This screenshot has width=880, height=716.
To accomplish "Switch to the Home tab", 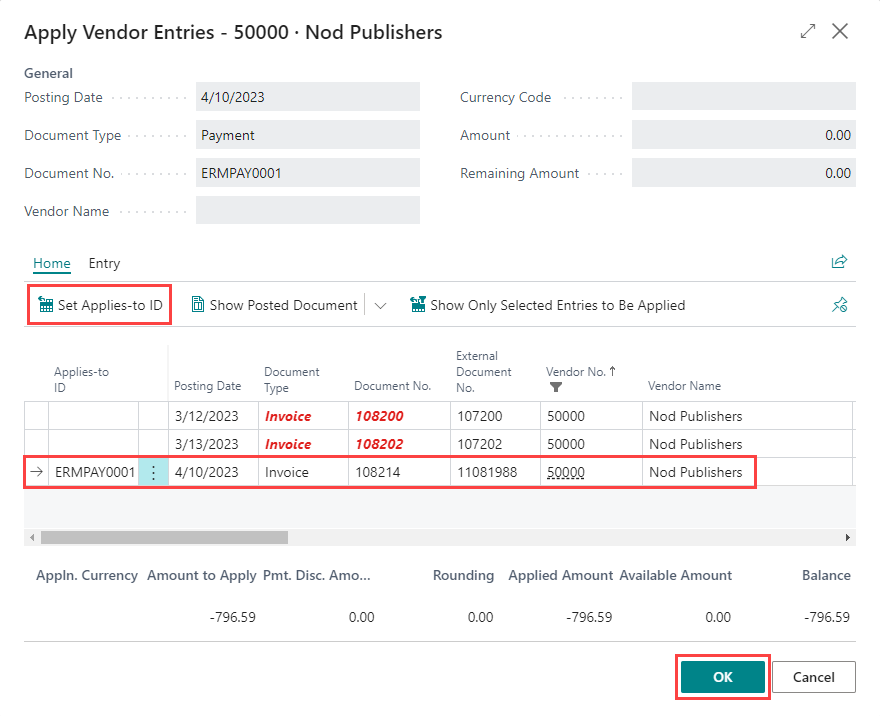I will pos(52,263).
